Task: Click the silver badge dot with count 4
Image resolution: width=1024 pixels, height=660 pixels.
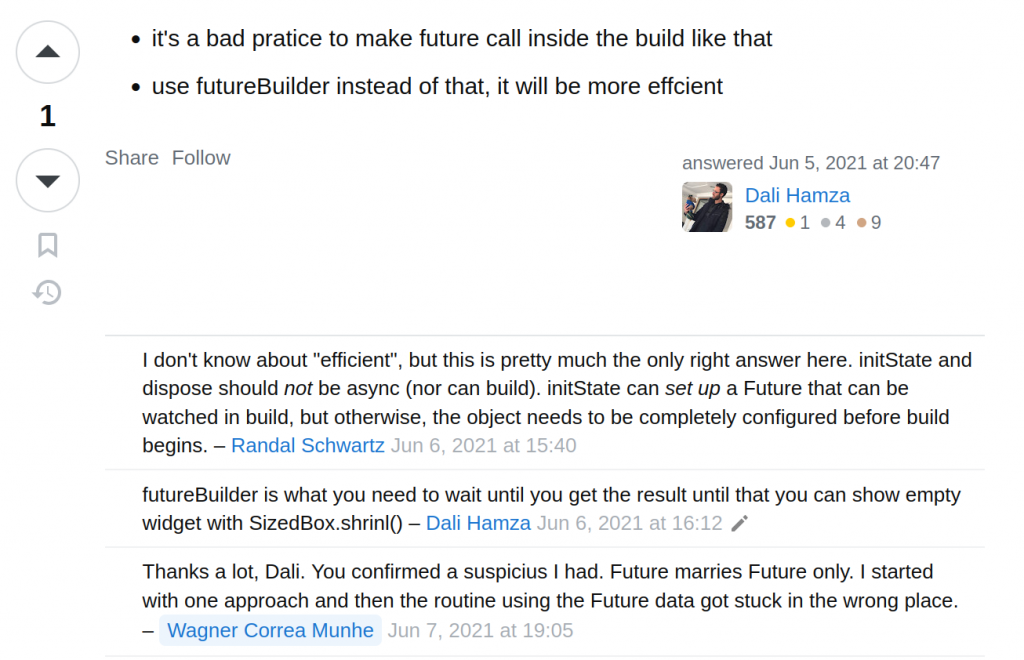Action: [826, 223]
